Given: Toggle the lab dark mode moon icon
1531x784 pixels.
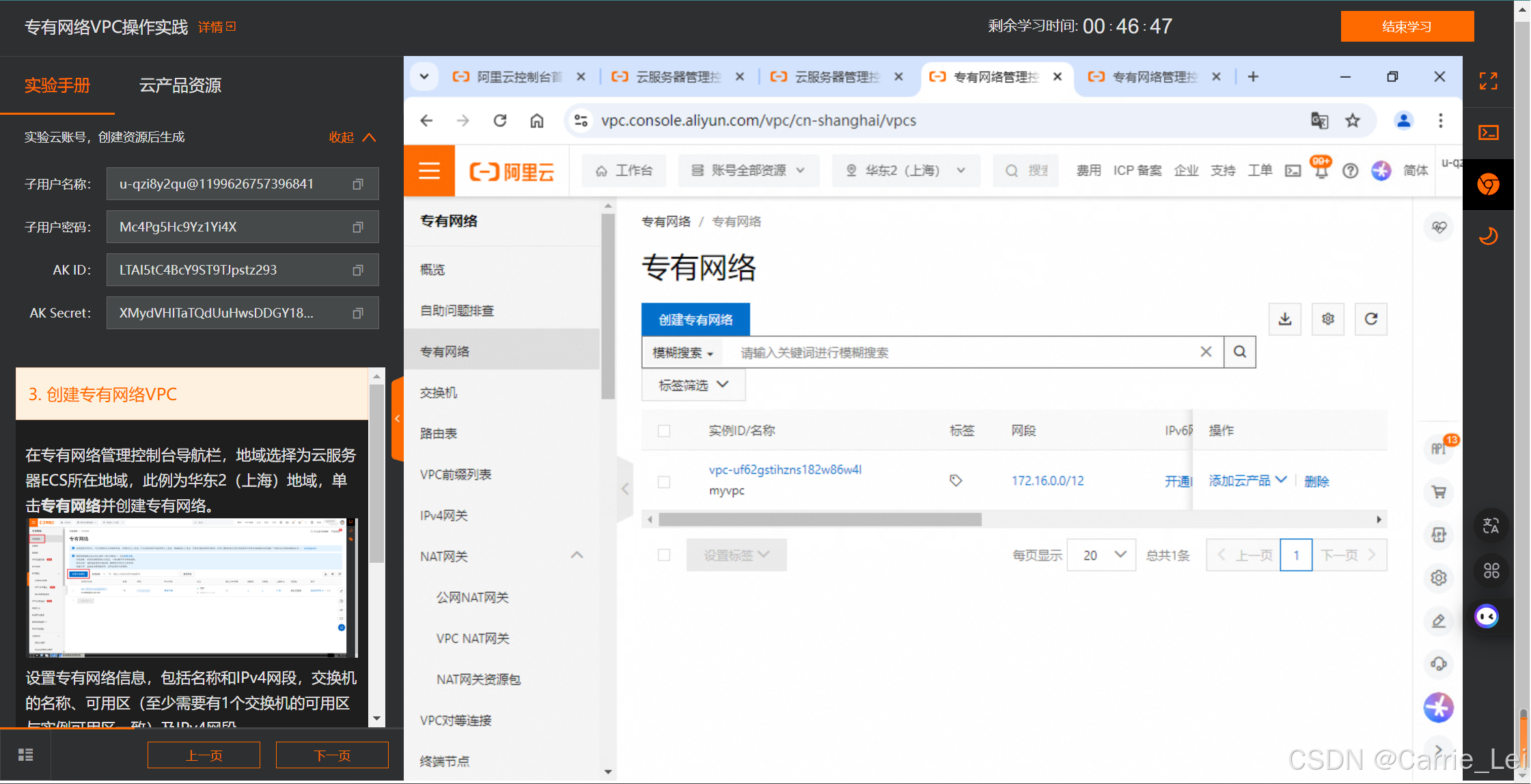Looking at the screenshot, I should coord(1489,236).
